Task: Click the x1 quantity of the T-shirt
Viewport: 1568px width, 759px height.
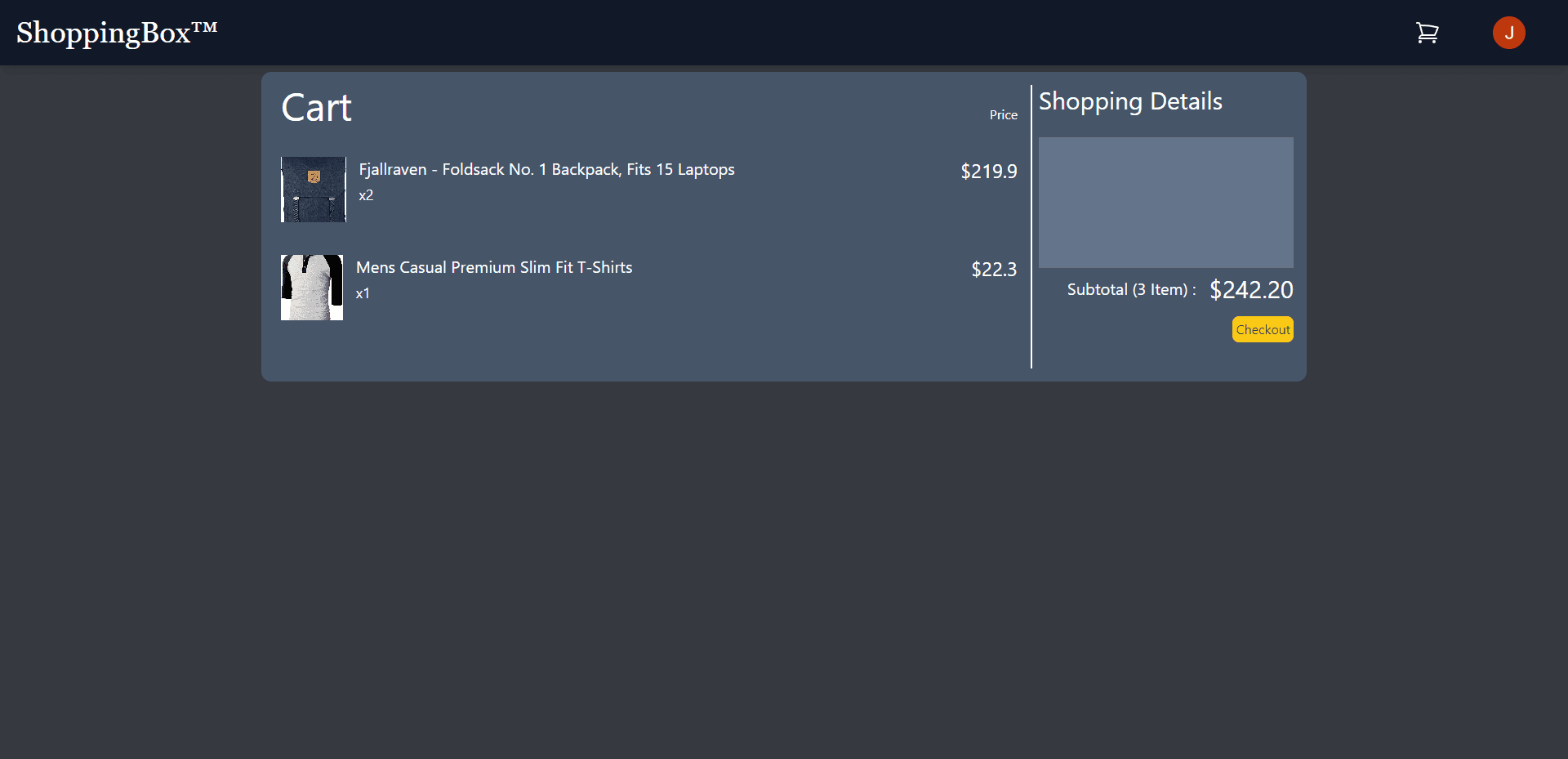Action: point(363,293)
